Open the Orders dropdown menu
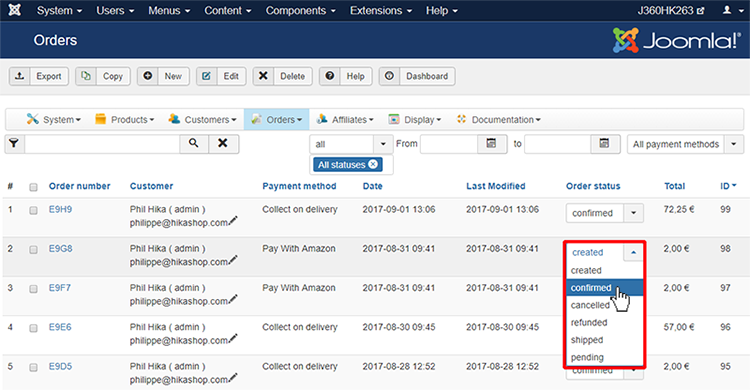The image size is (750, 390). pos(276,119)
